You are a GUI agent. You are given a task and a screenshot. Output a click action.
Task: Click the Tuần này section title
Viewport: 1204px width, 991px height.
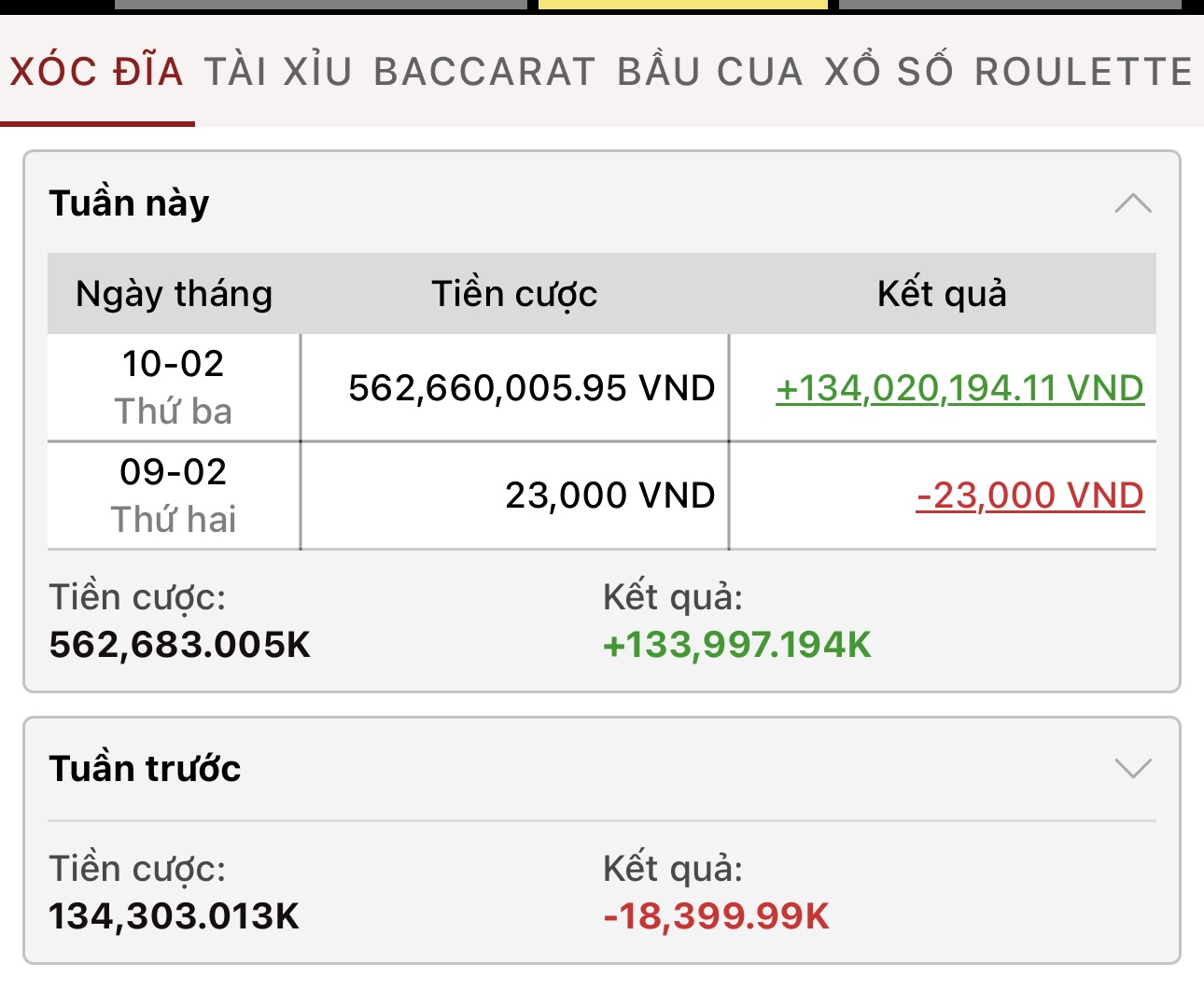point(129,203)
